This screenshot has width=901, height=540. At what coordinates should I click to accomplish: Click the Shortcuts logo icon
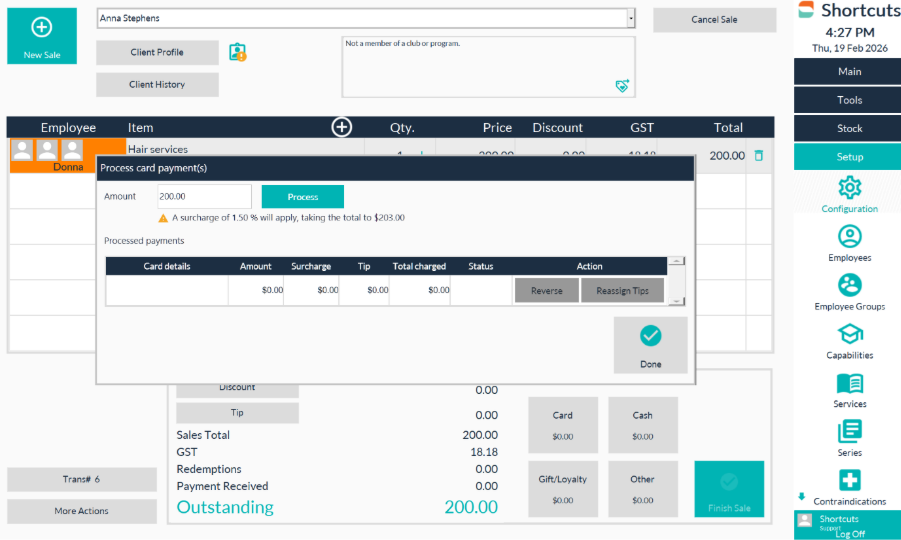tap(806, 10)
